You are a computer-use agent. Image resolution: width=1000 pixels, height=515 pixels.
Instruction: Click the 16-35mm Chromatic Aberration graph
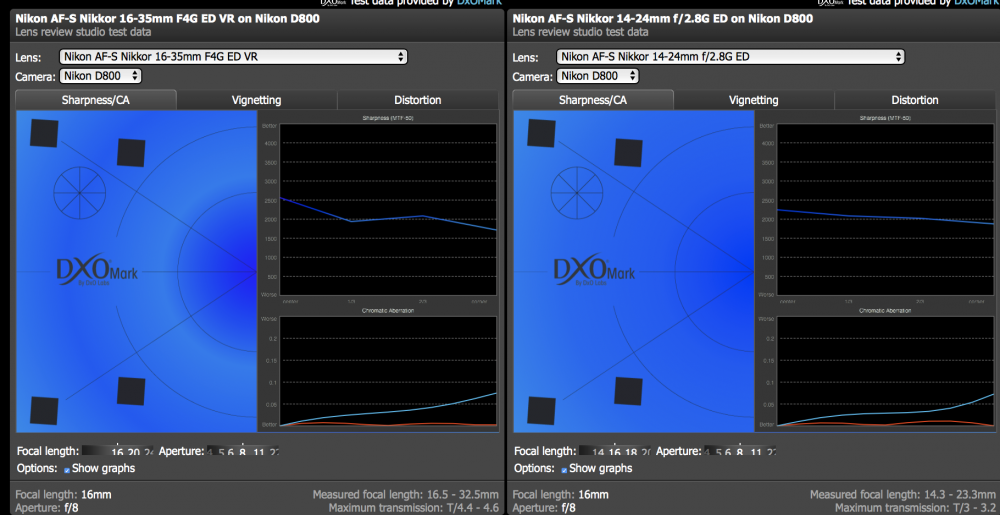tap(388, 371)
